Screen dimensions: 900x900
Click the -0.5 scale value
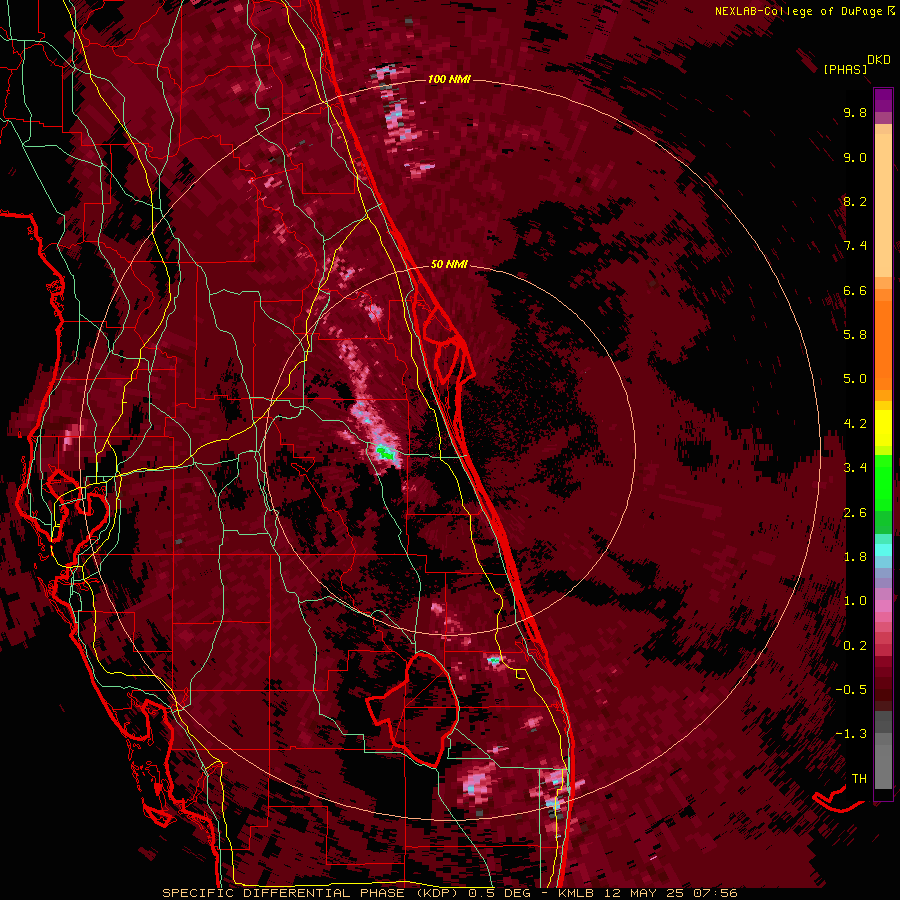(x=851, y=690)
